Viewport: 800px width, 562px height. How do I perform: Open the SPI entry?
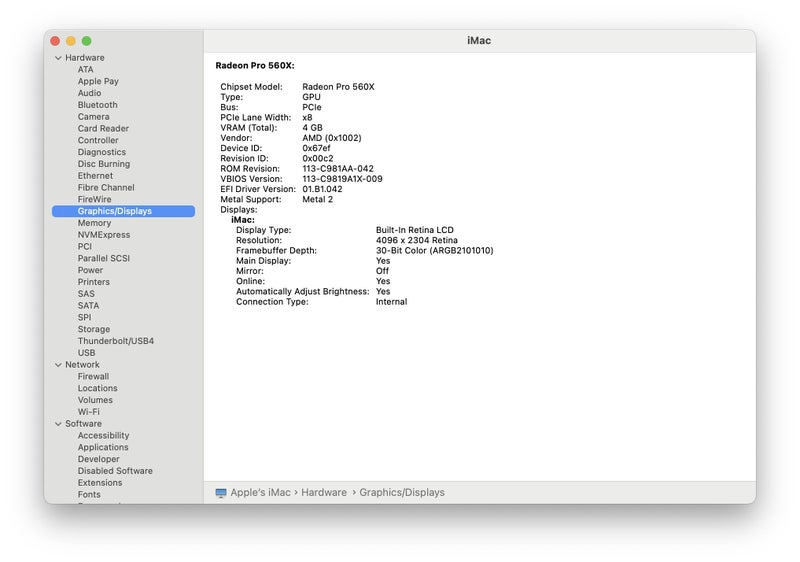tap(84, 317)
